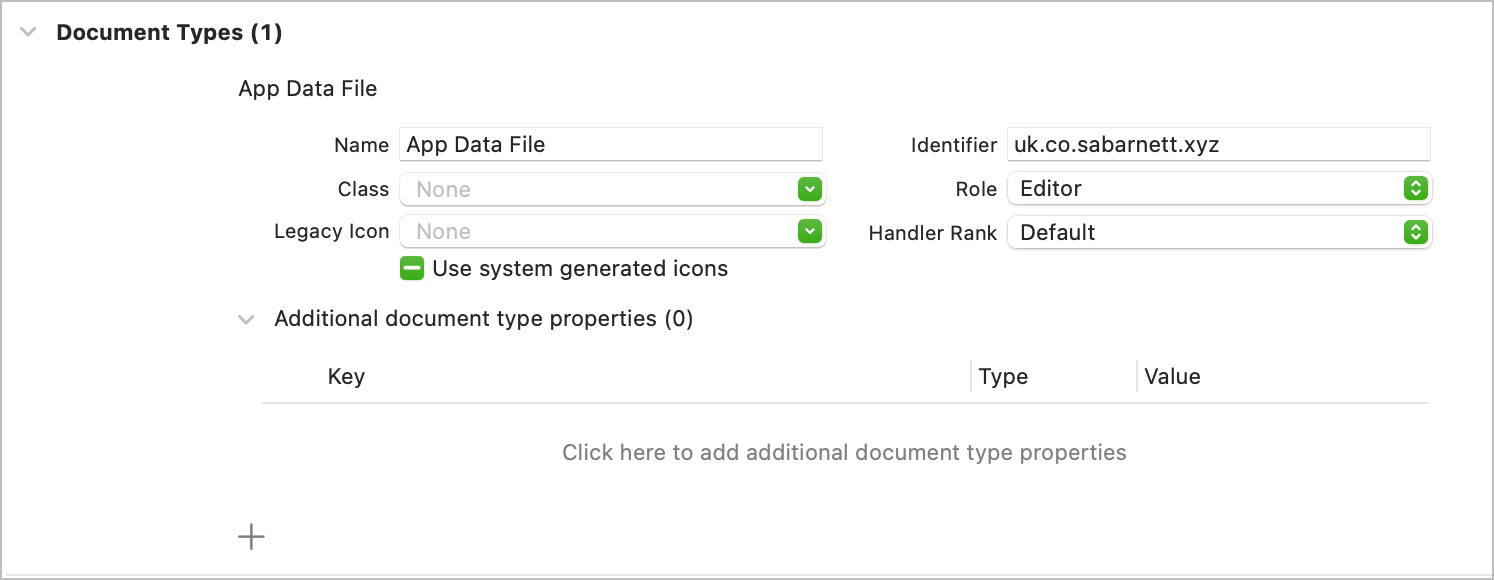Click the Name field with App Data File
1494x580 pixels.
click(x=610, y=144)
